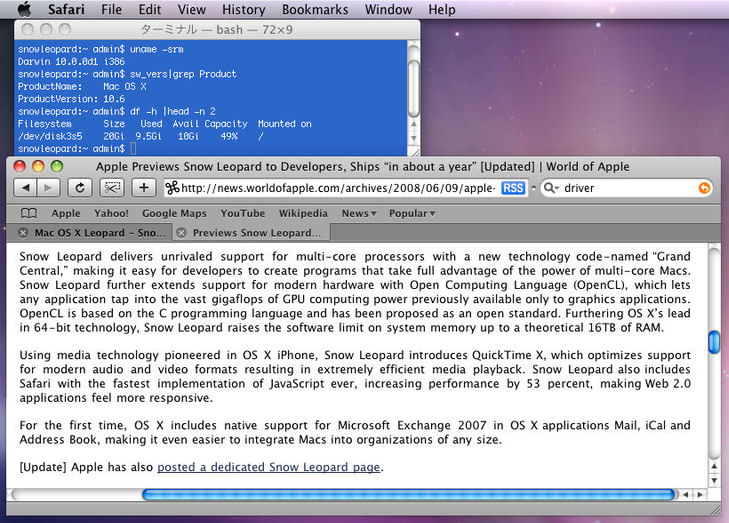Click the Terminal scroll up arrow
Screen dimensions: 729x523
pyautogui.click(x=413, y=125)
